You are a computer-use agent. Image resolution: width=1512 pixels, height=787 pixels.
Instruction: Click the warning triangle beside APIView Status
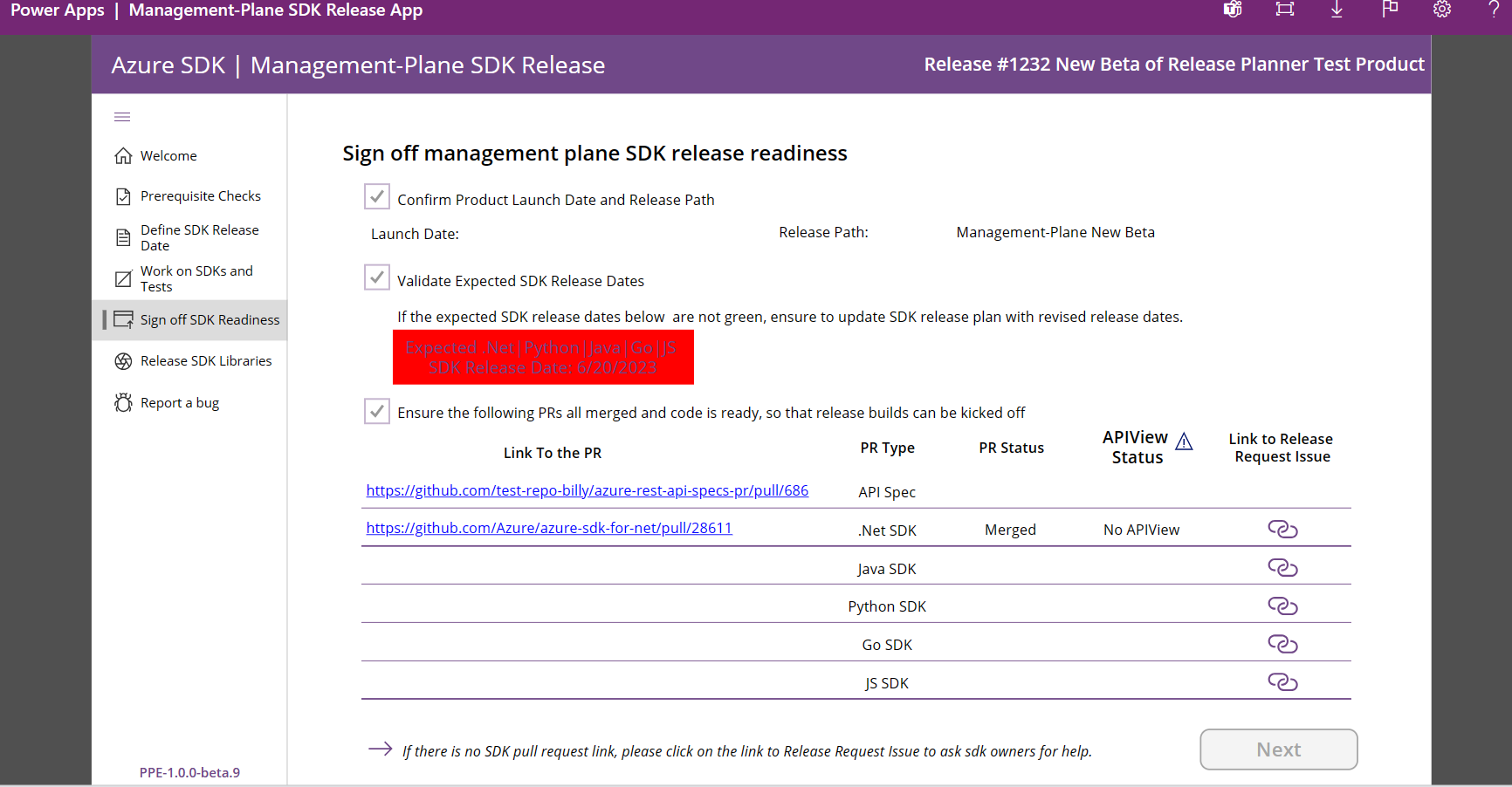pos(1185,441)
